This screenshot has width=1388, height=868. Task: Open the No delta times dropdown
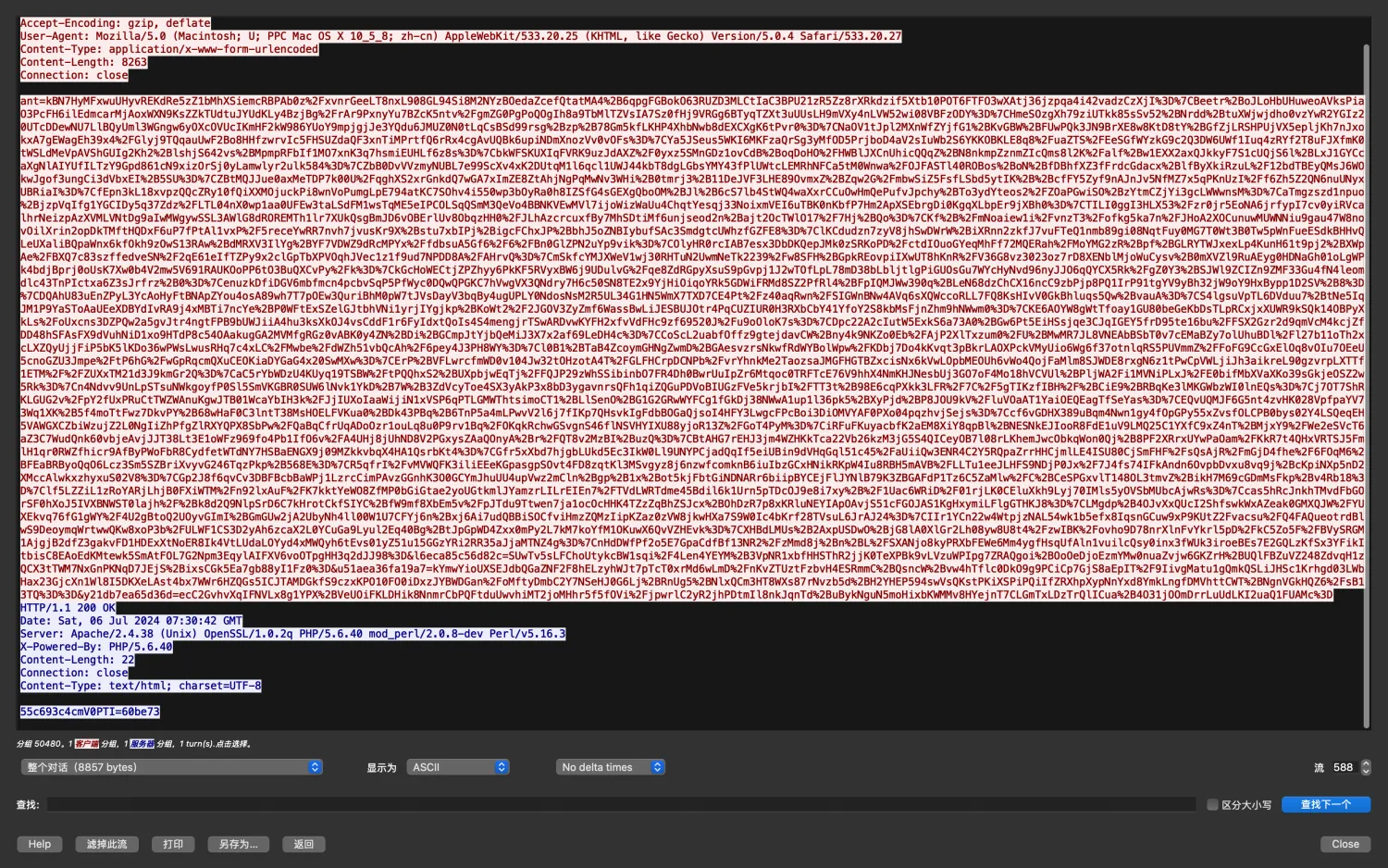tap(610, 767)
